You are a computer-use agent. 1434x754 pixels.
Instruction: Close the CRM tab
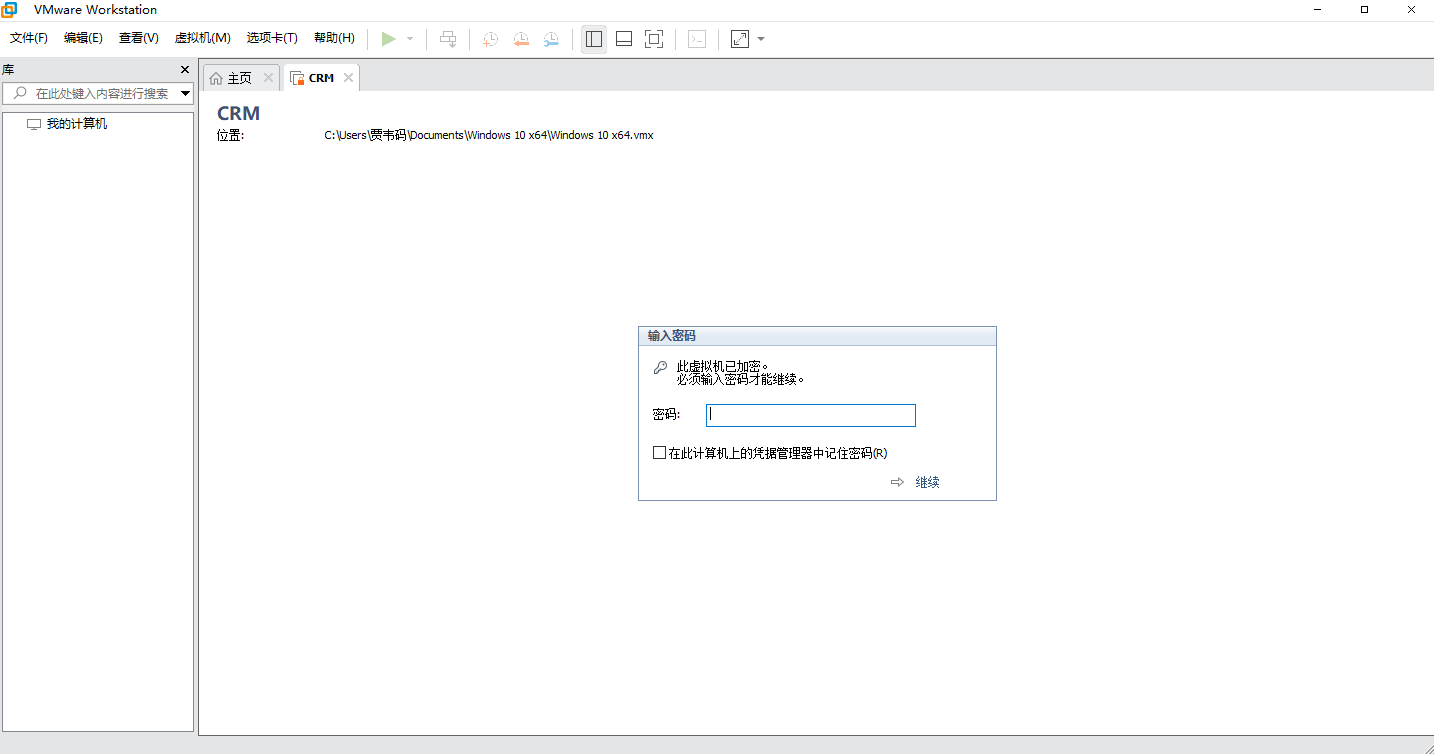click(348, 77)
